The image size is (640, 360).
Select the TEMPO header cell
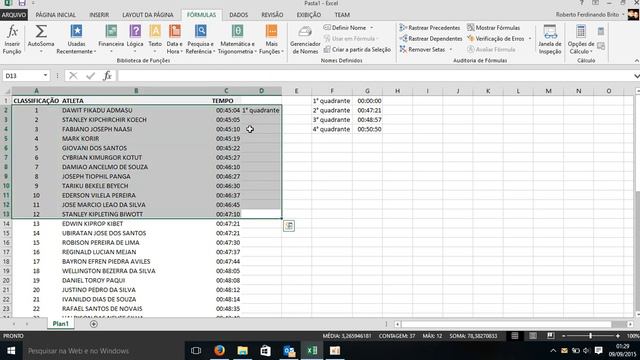click(226, 100)
